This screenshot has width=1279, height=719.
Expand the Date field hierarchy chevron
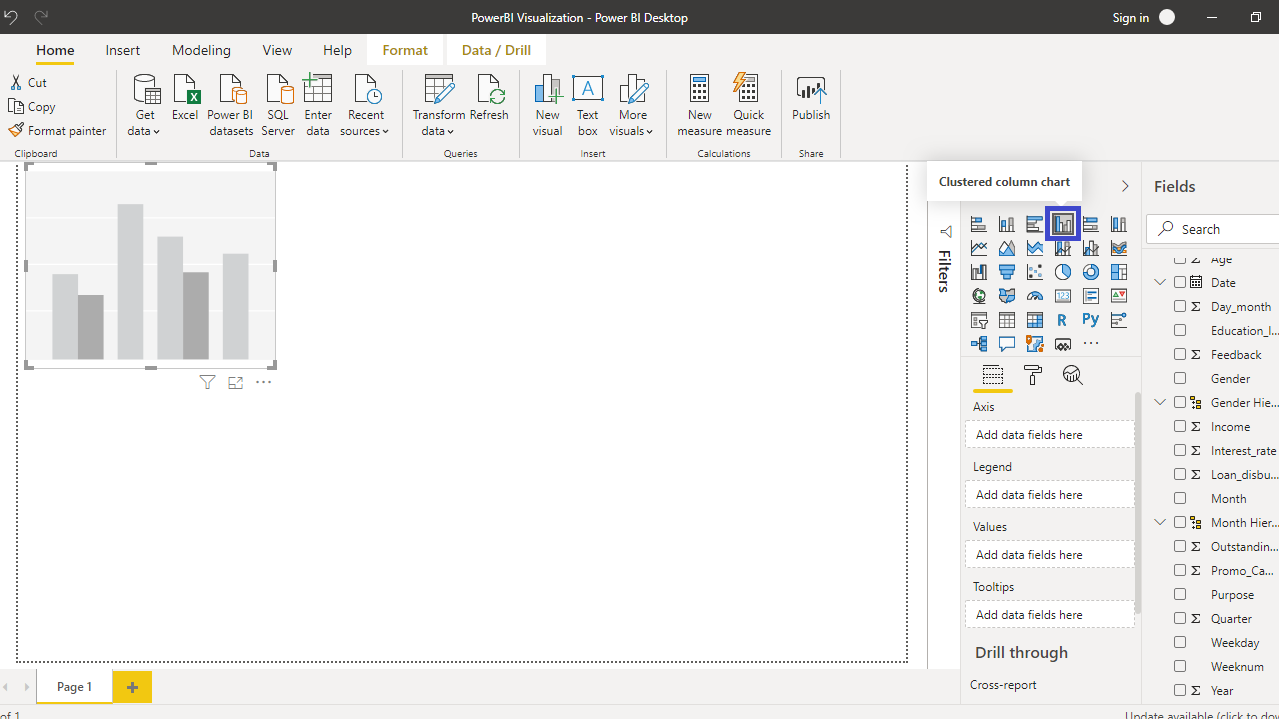point(1161,282)
